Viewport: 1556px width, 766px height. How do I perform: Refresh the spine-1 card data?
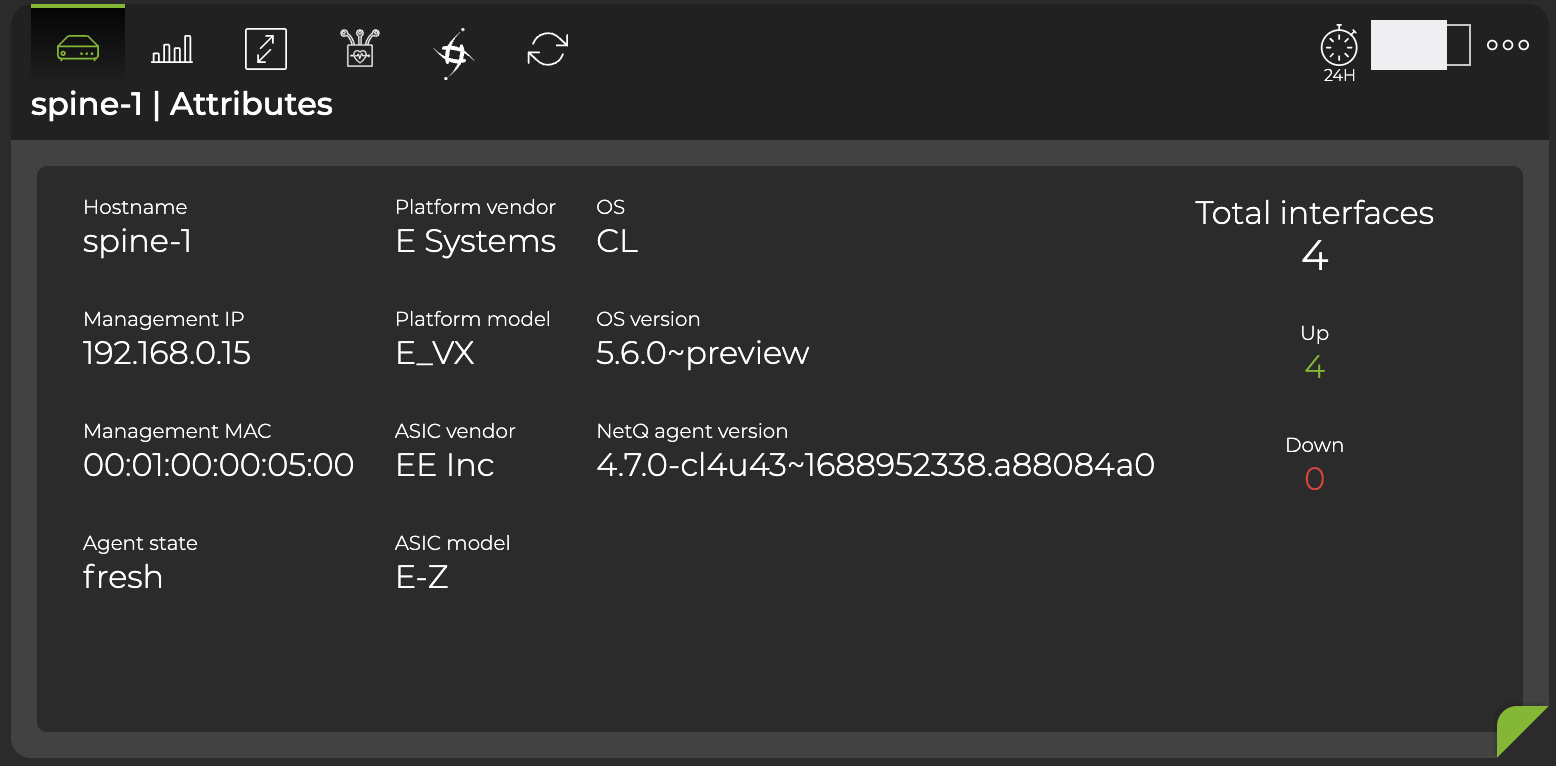(546, 47)
